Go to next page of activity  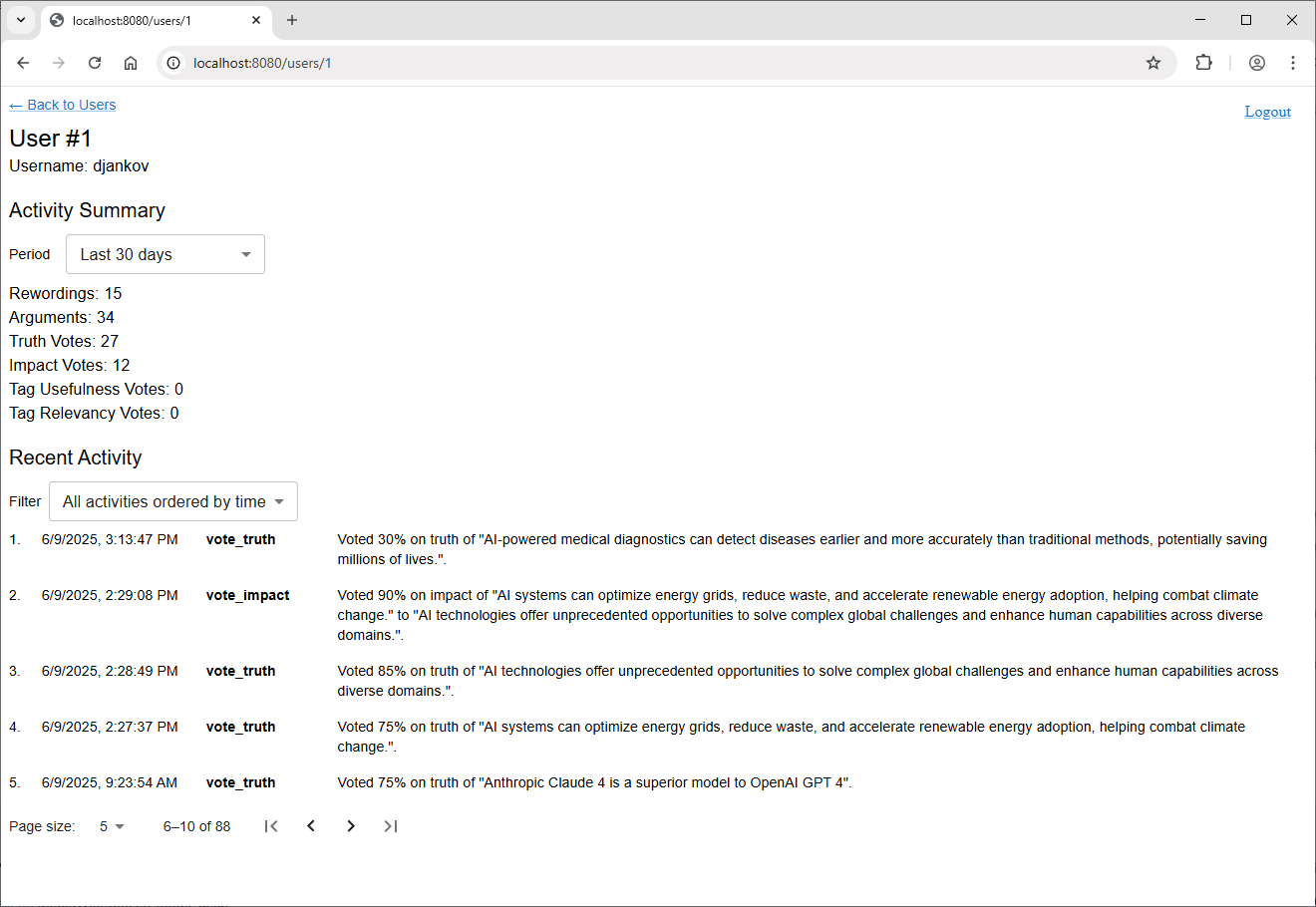(351, 826)
